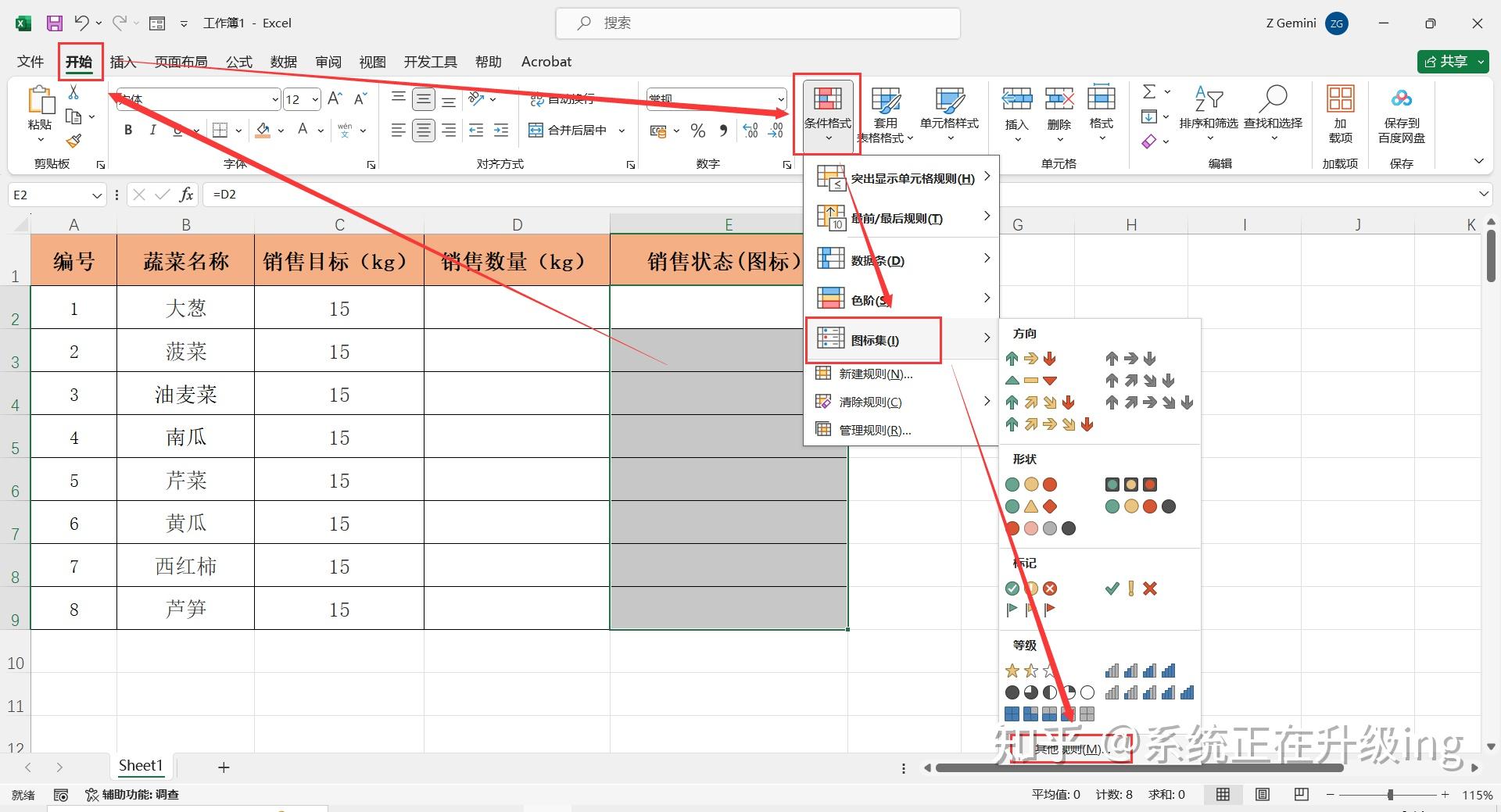Toggle bold formatting
The height and width of the screenshot is (812, 1501).
pos(127,130)
